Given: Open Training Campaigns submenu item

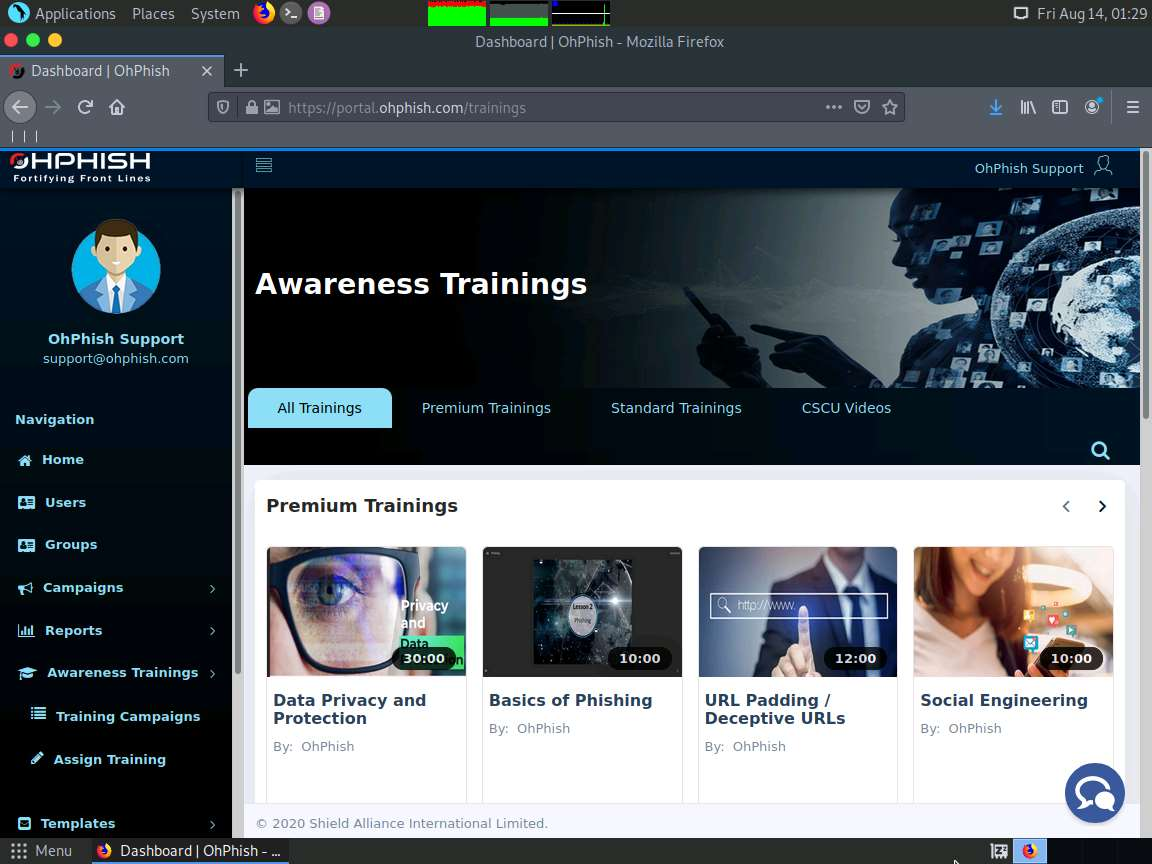Looking at the screenshot, I should pos(115,716).
